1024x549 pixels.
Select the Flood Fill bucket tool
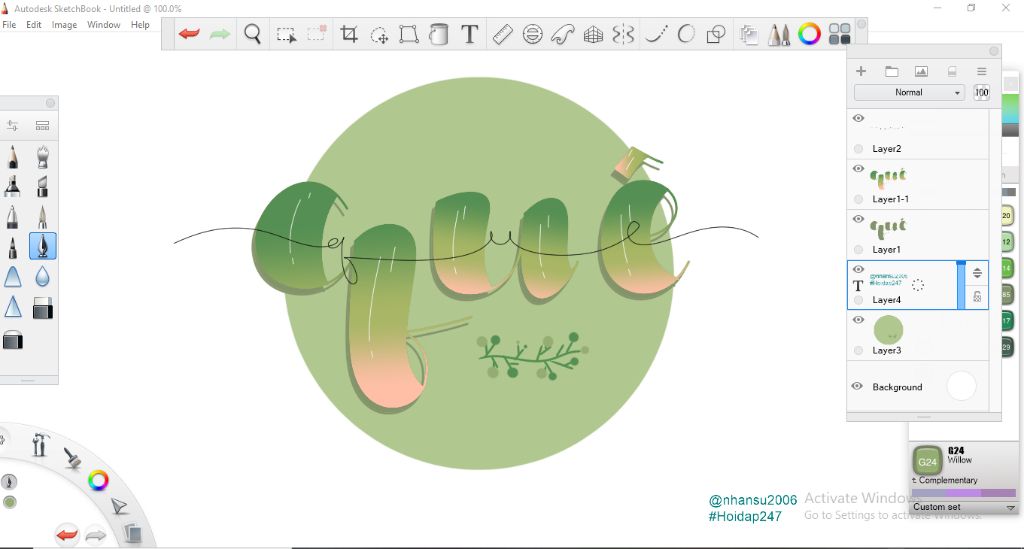(x=439, y=34)
